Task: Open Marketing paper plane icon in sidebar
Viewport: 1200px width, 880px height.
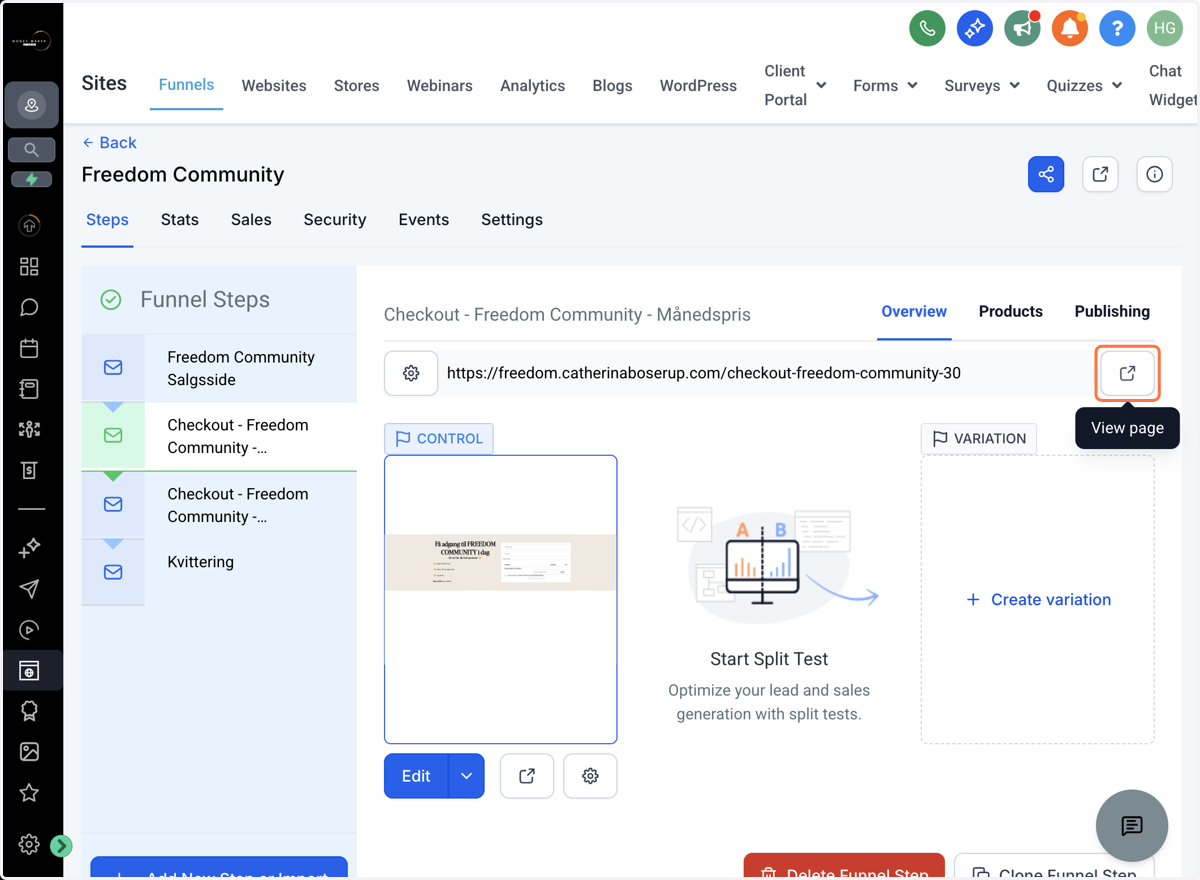Action: (29, 589)
